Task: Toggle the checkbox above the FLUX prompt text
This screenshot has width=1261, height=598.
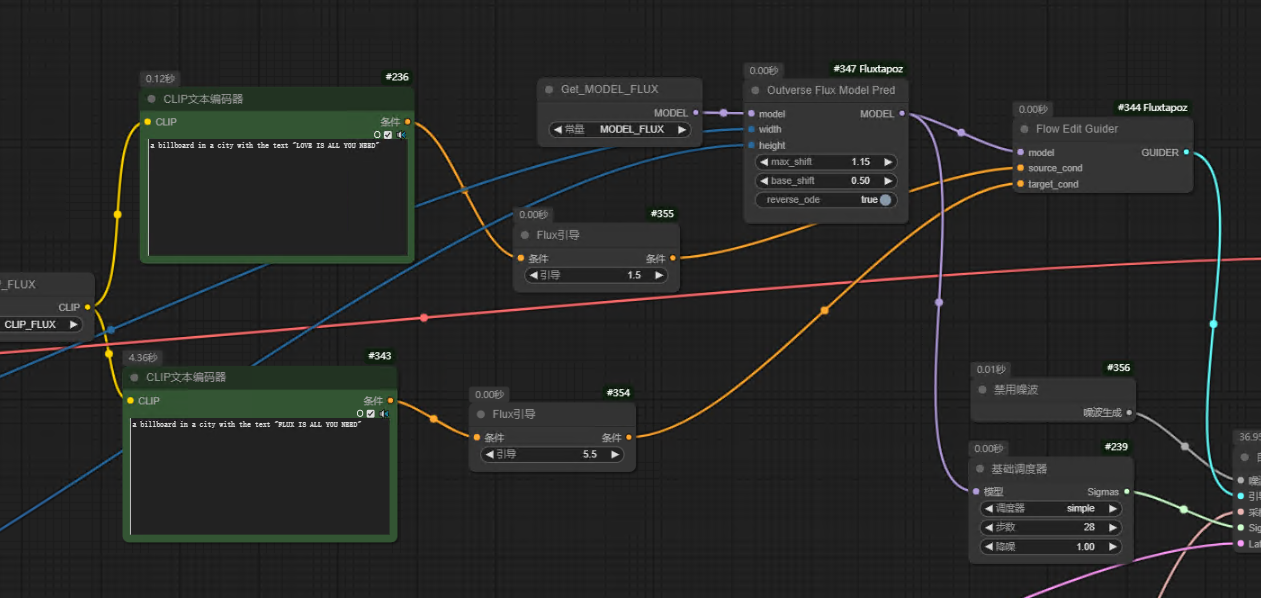Action: (x=371, y=413)
